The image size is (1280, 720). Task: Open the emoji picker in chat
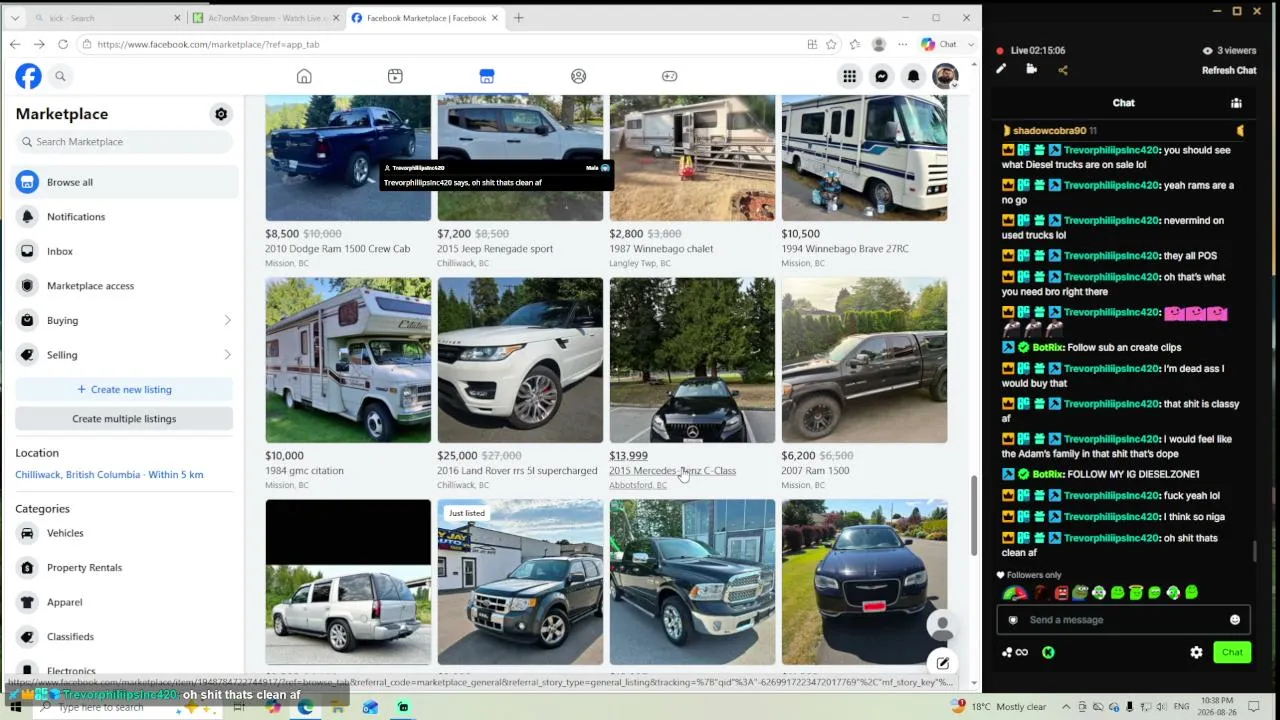pyautogui.click(x=1235, y=620)
